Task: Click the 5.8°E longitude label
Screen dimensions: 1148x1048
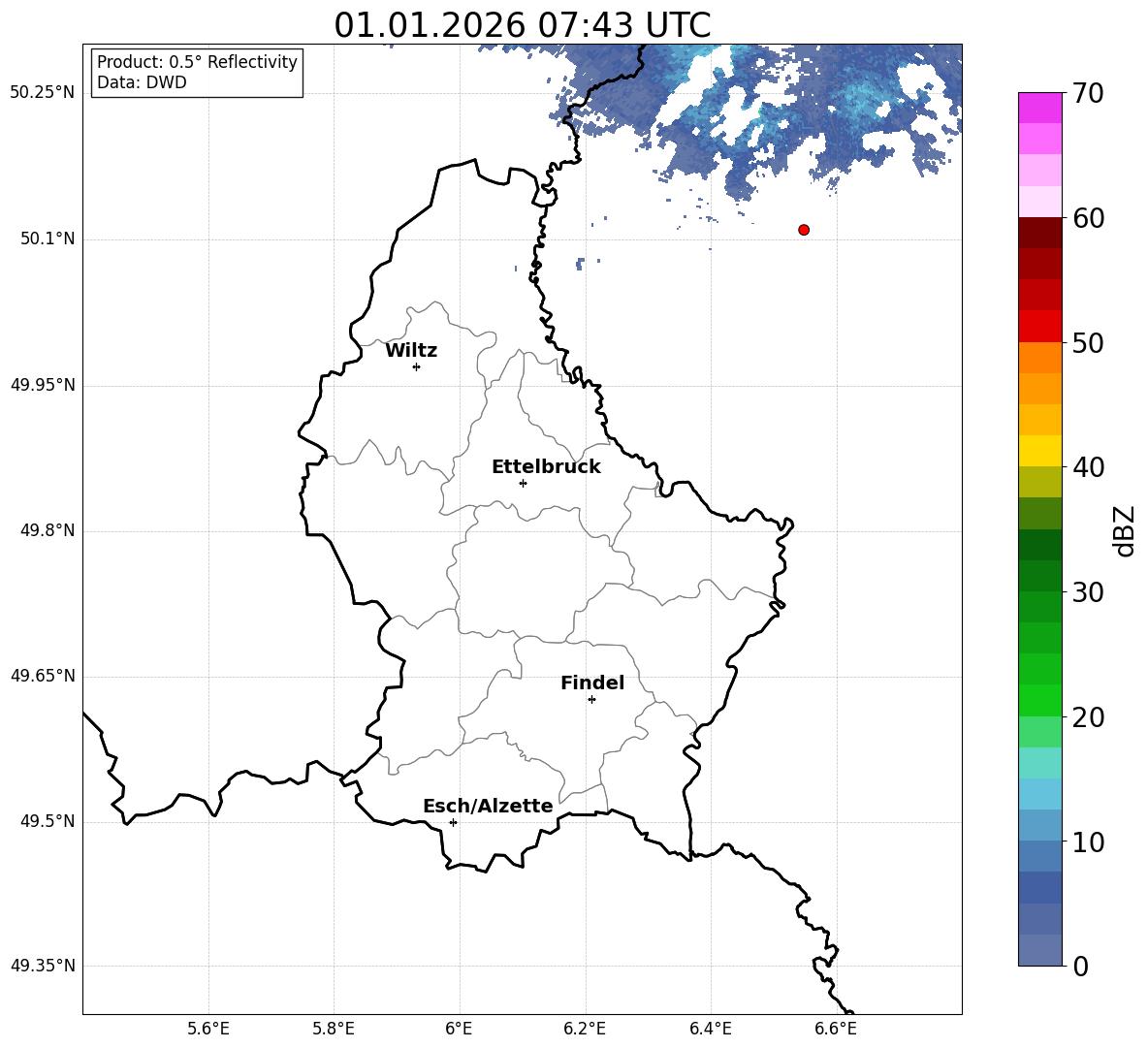Action: point(334,1030)
